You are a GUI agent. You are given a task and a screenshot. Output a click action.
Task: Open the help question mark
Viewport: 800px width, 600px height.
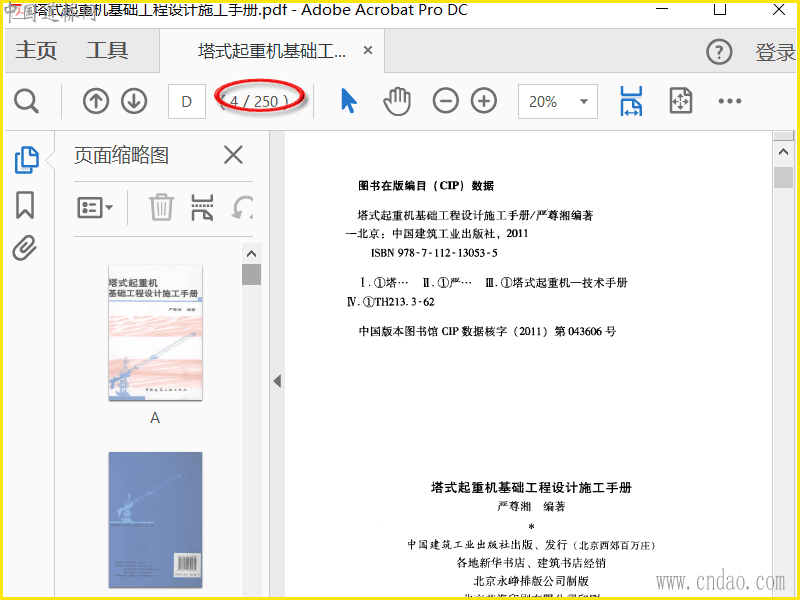[719, 52]
